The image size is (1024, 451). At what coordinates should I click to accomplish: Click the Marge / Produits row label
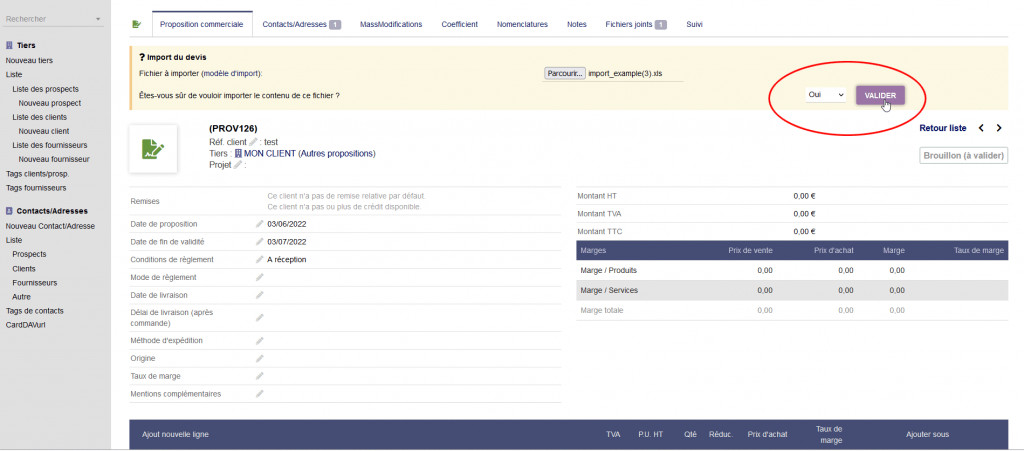pos(609,270)
